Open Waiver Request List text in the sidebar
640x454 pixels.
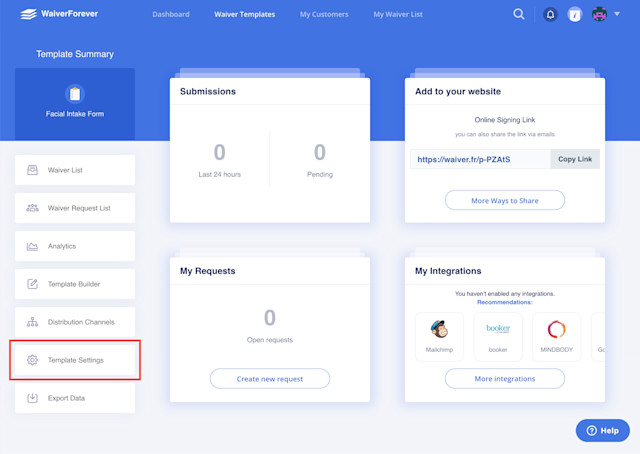click(x=79, y=208)
